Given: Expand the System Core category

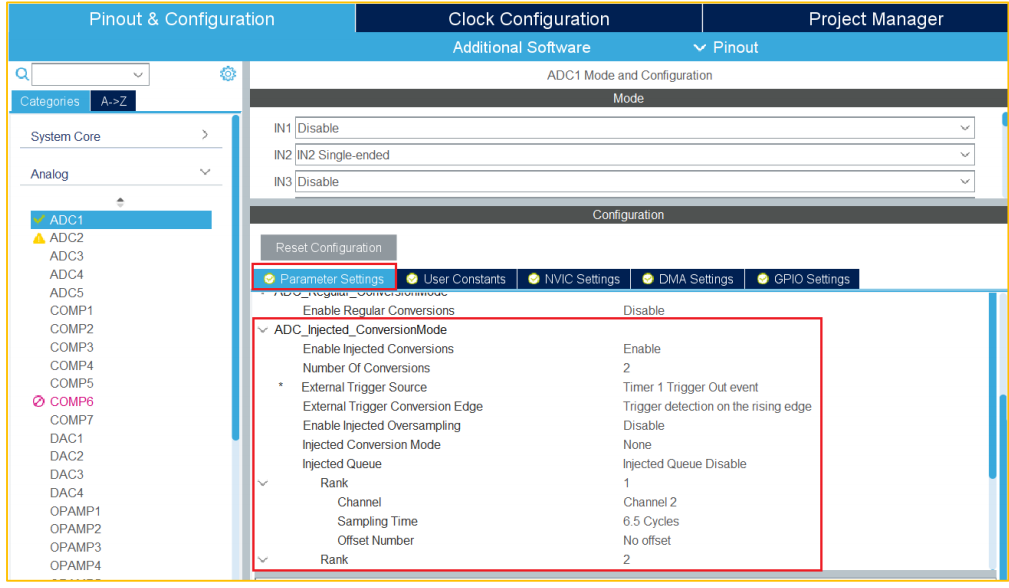Looking at the screenshot, I should coord(205,134).
